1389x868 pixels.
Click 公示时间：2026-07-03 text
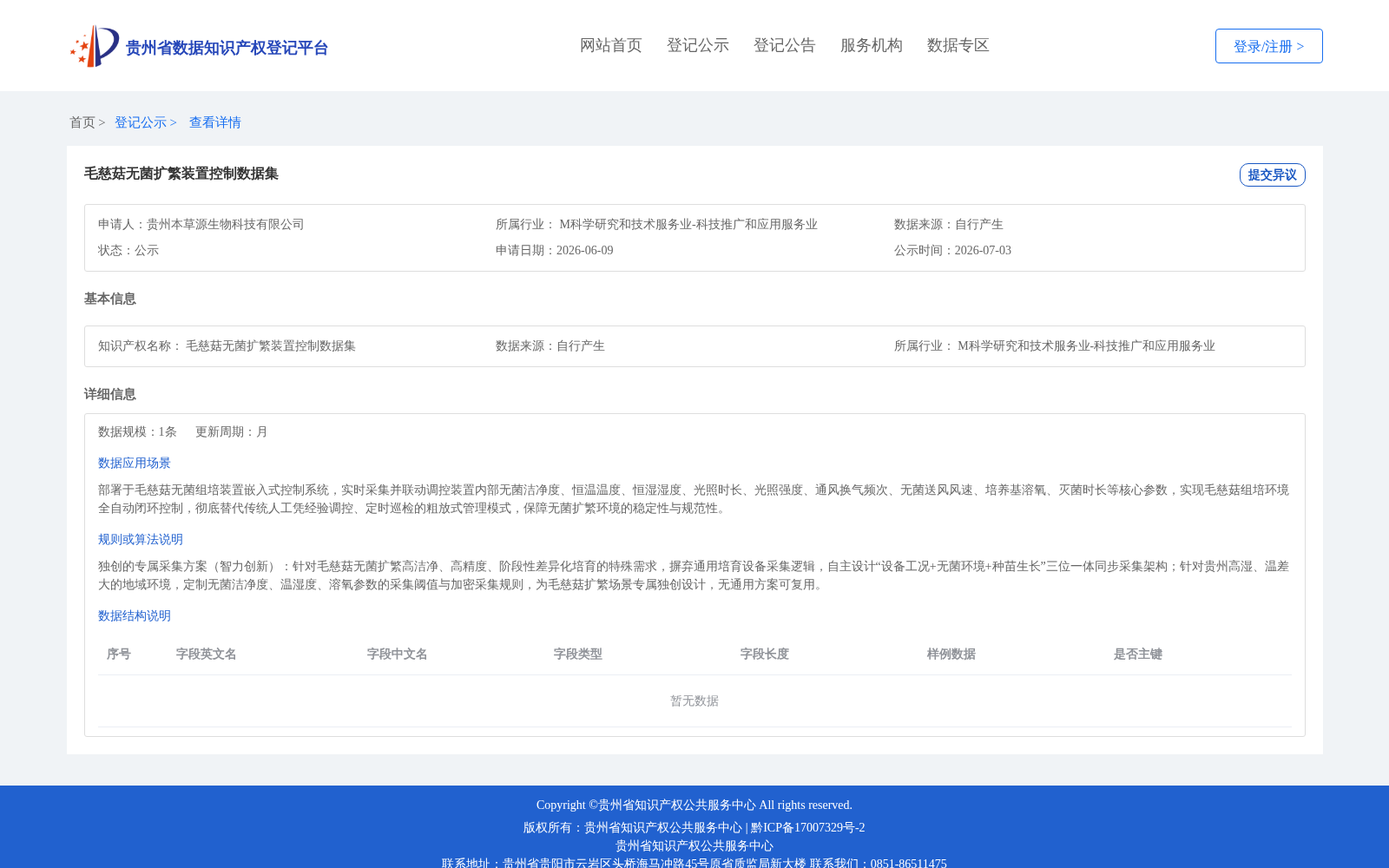tap(952, 250)
